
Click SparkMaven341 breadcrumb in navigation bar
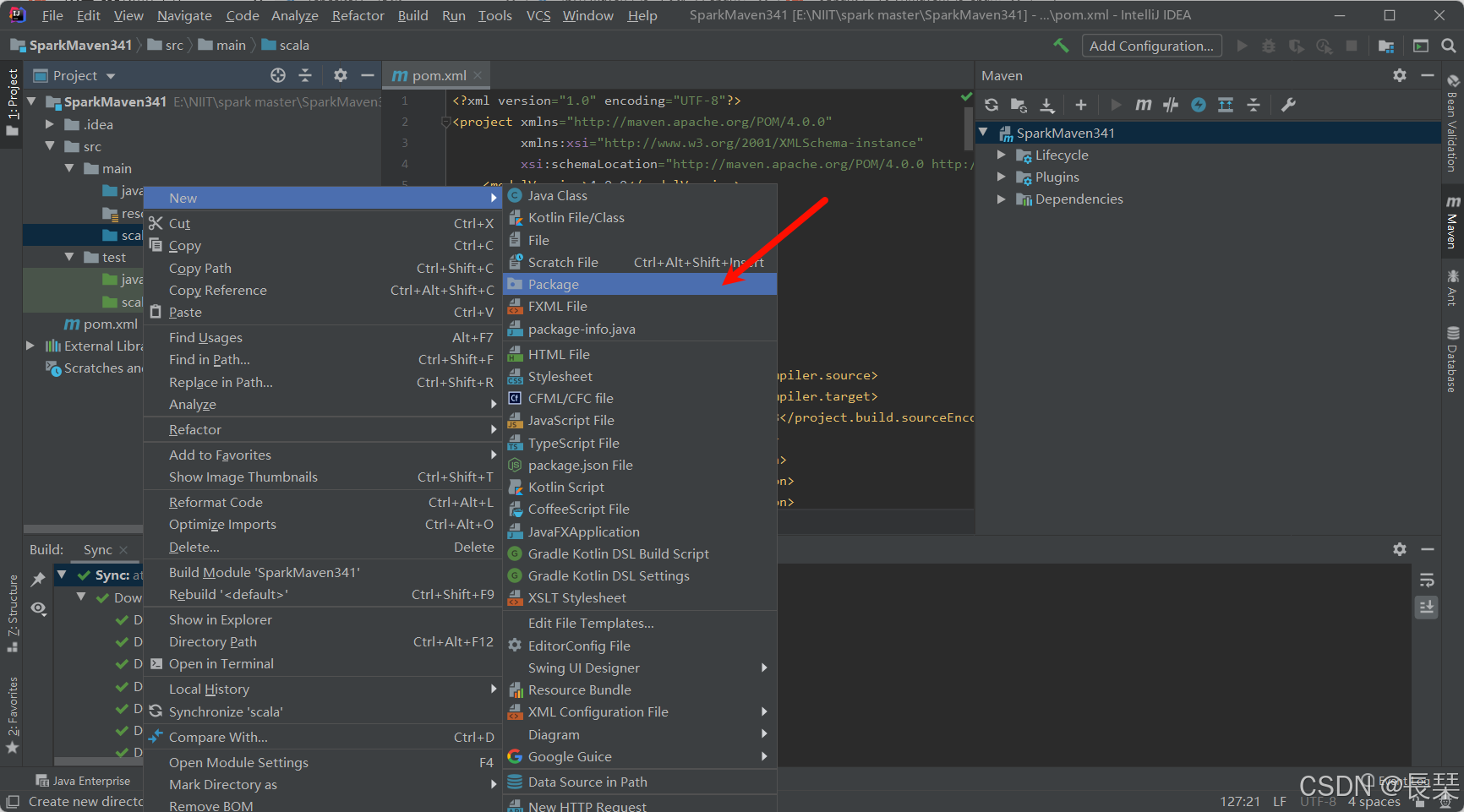coord(71,45)
